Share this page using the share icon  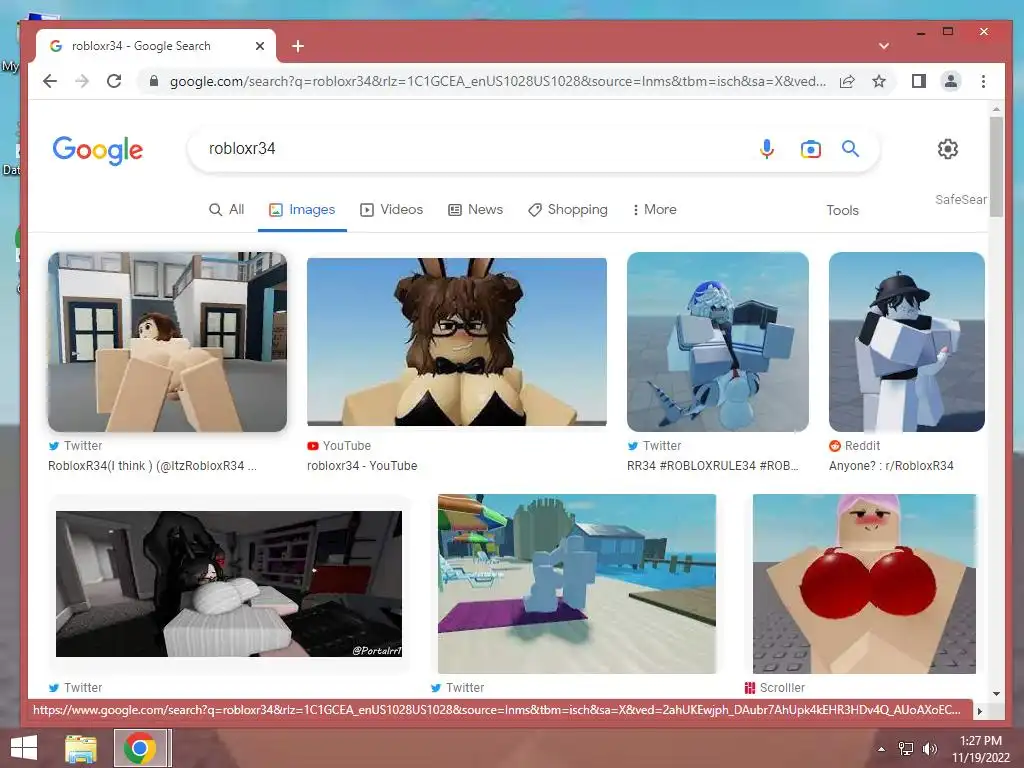(847, 82)
